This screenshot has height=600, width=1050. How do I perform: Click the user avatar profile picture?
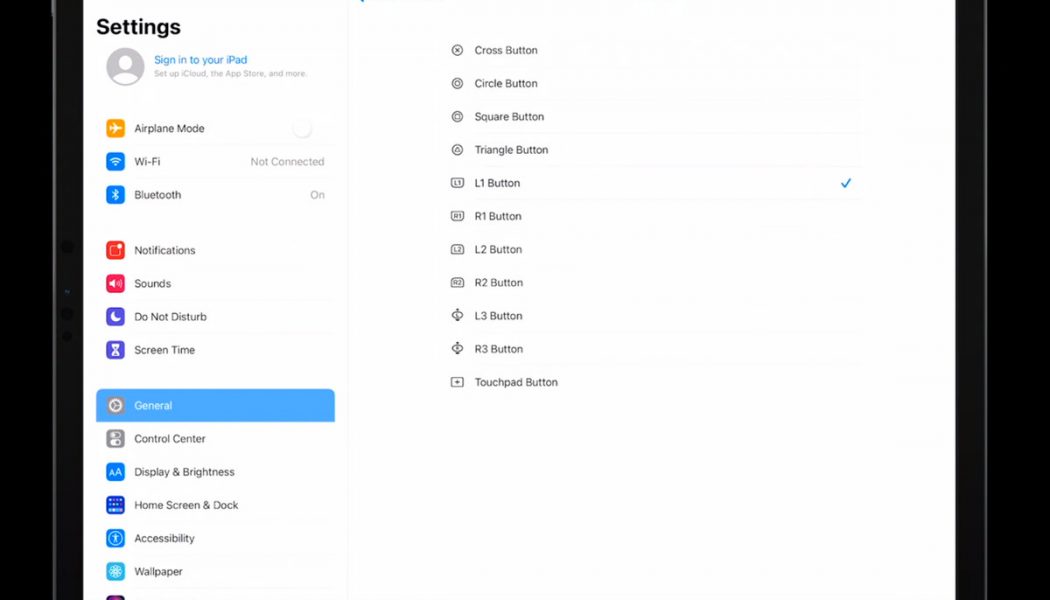(124, 67)
